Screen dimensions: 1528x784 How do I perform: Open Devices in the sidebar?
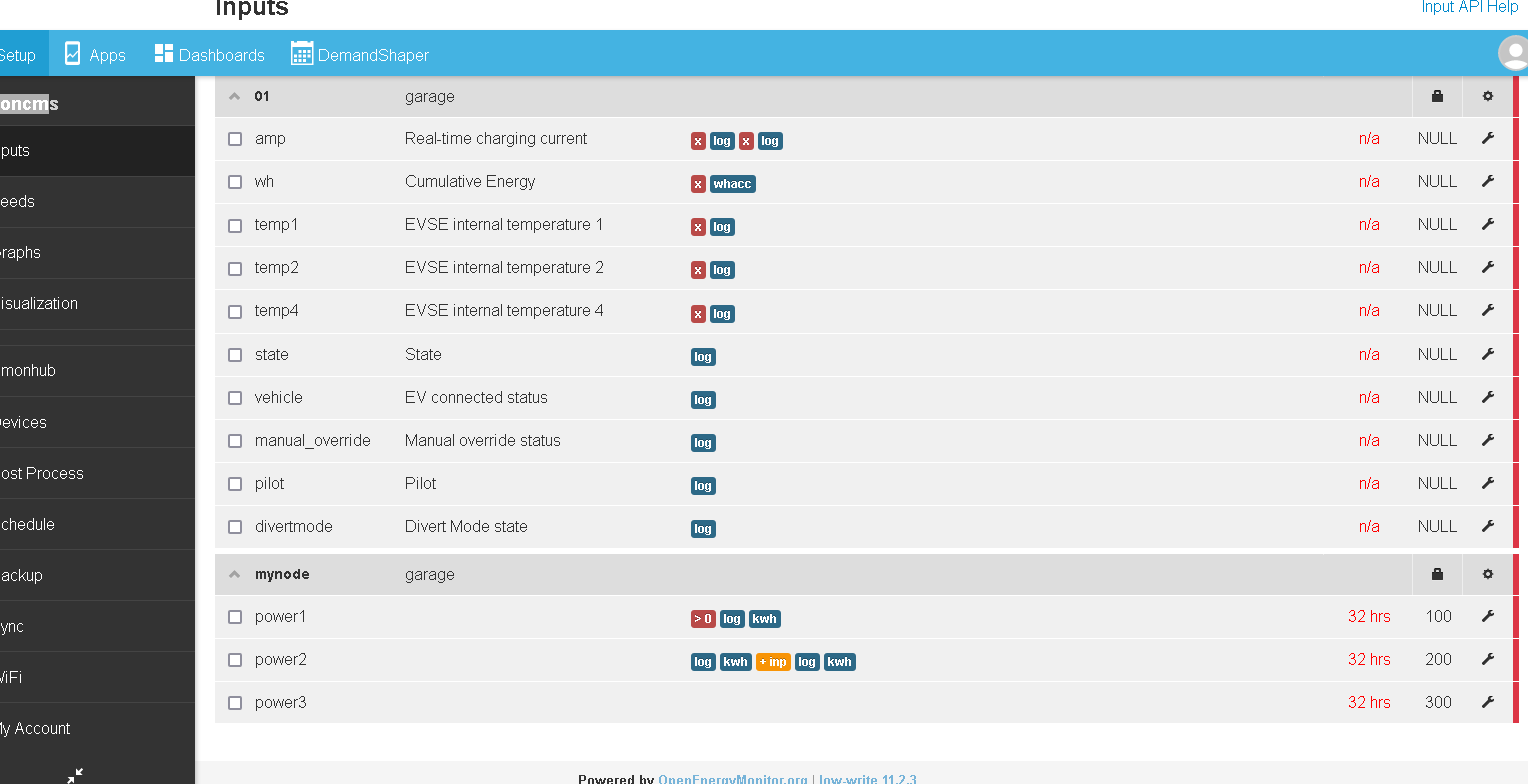tap(97, 422)
